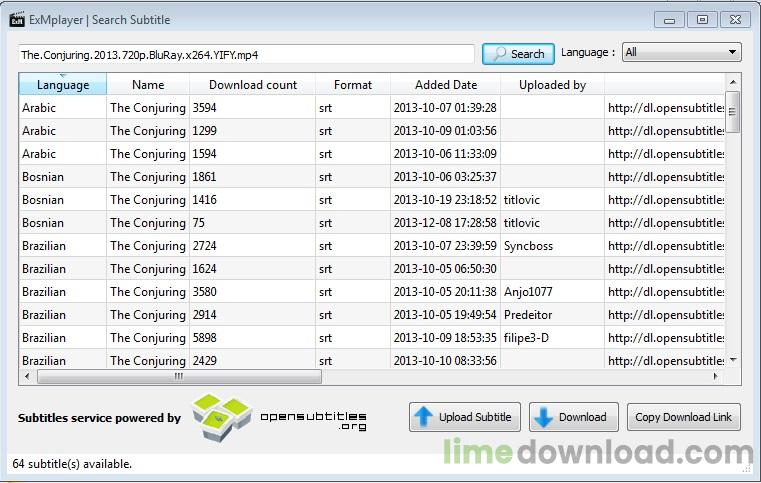Viewport: 761px width, 483px height.
Task: Sort by the Uploaded by column header
Action: click(x=552, y=84)
